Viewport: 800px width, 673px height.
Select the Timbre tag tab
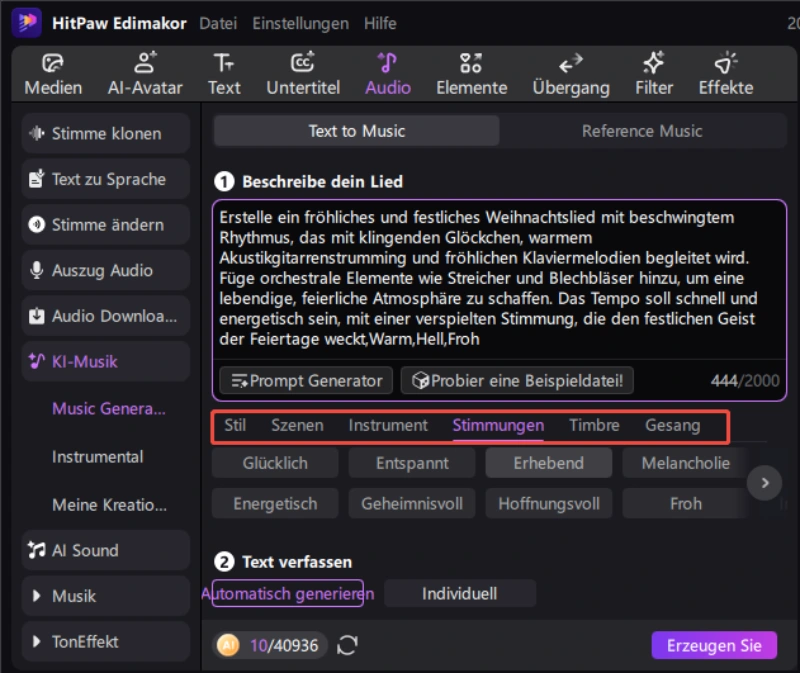pyautogui.click(x=594, y=425)
